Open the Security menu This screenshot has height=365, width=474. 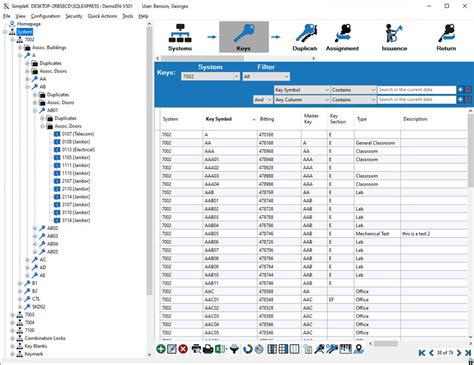pos(74,16)
